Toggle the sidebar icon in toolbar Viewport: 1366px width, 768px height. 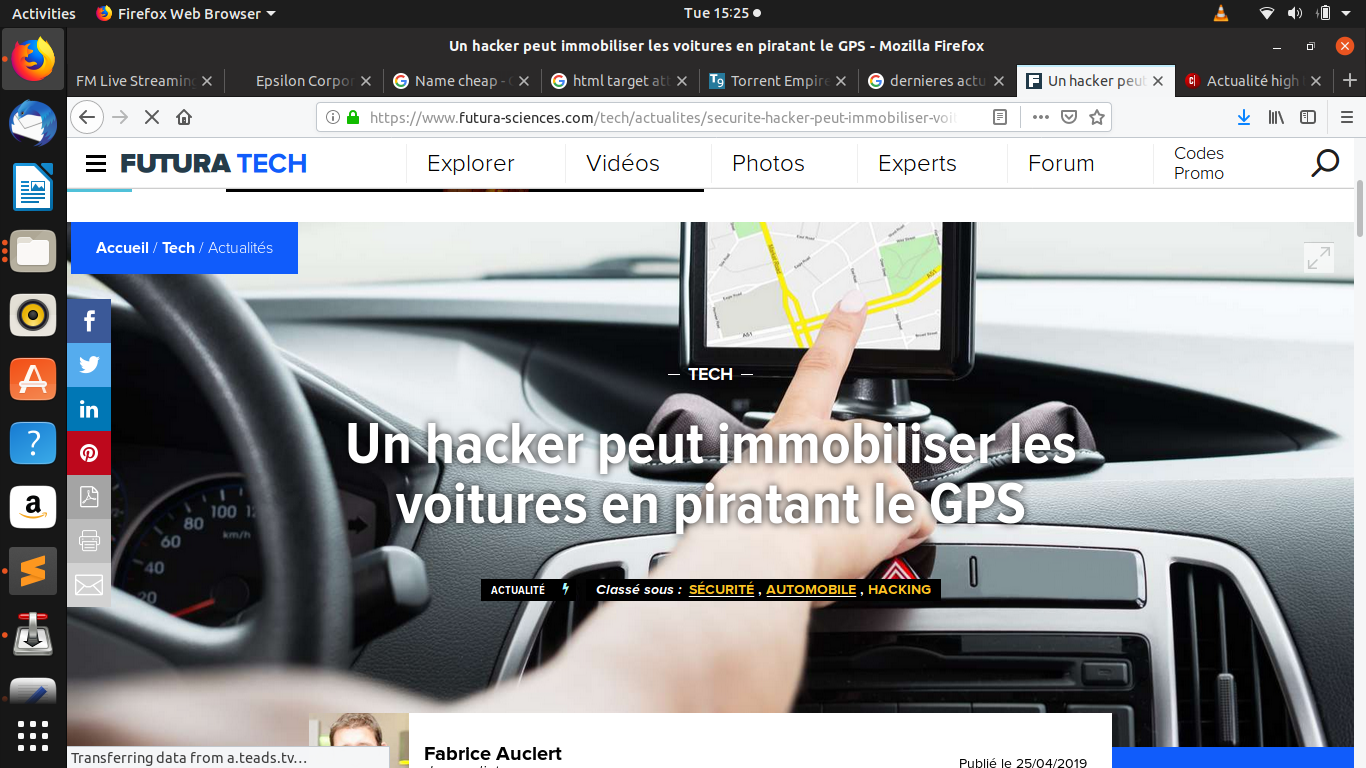(x=1308, y=117)
